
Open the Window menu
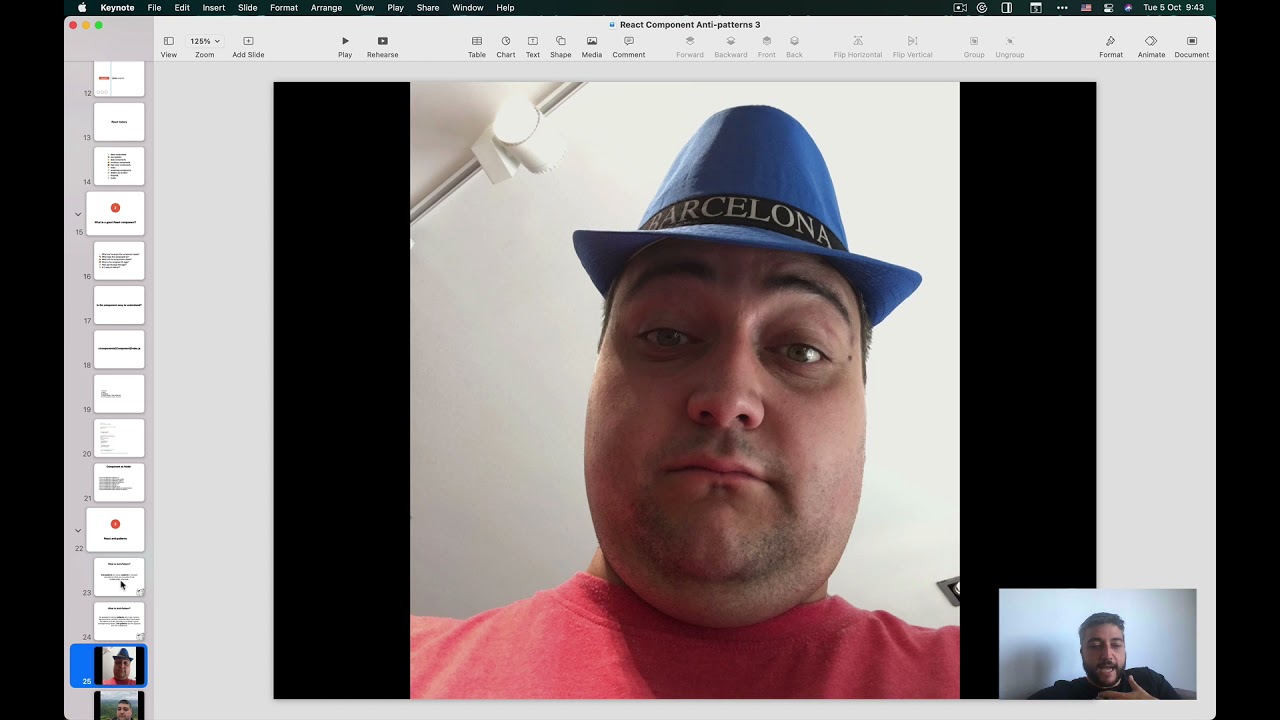point(468,8)
